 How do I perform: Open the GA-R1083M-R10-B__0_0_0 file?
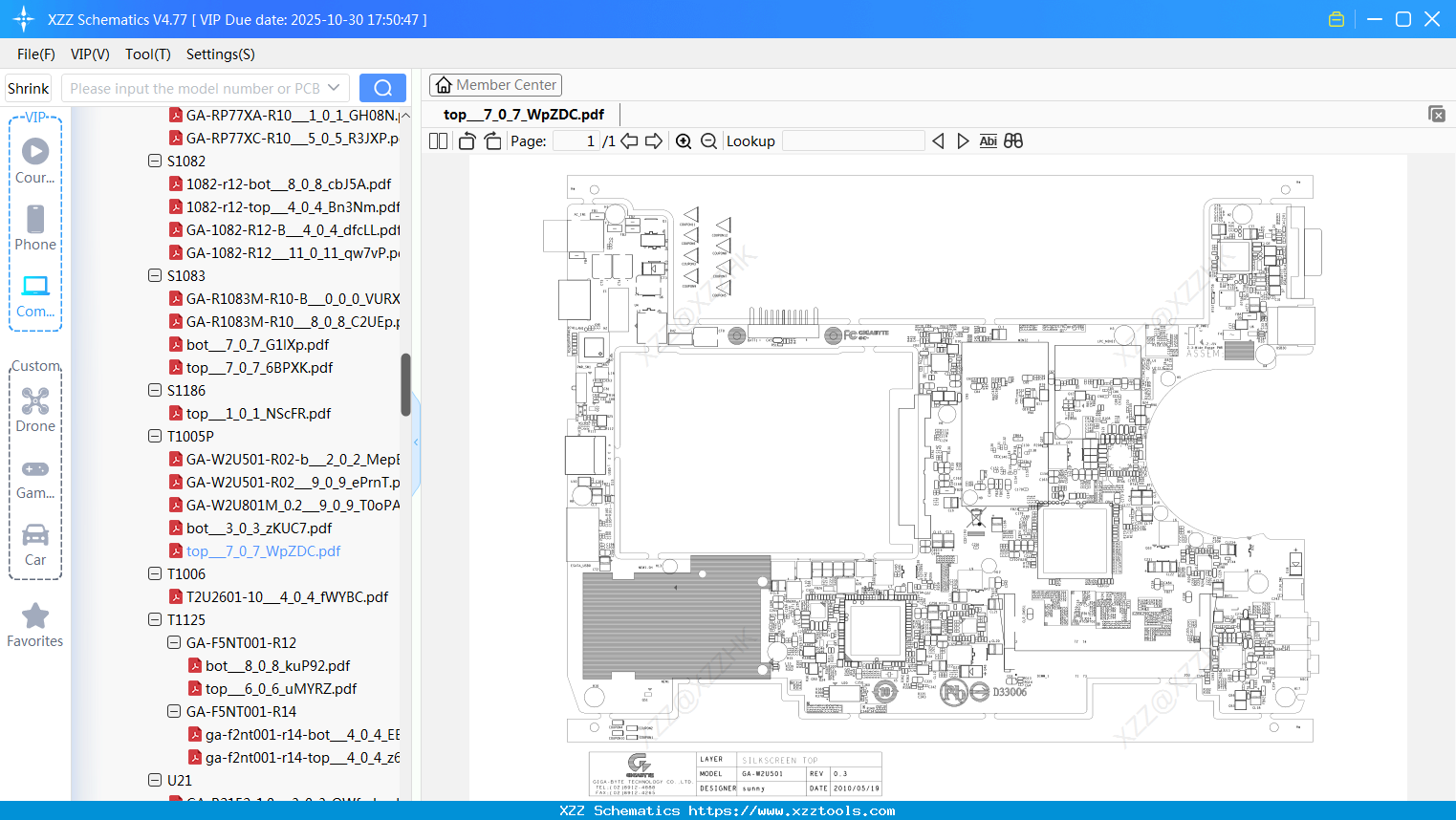pyautogui.click(x=293, y=298)
